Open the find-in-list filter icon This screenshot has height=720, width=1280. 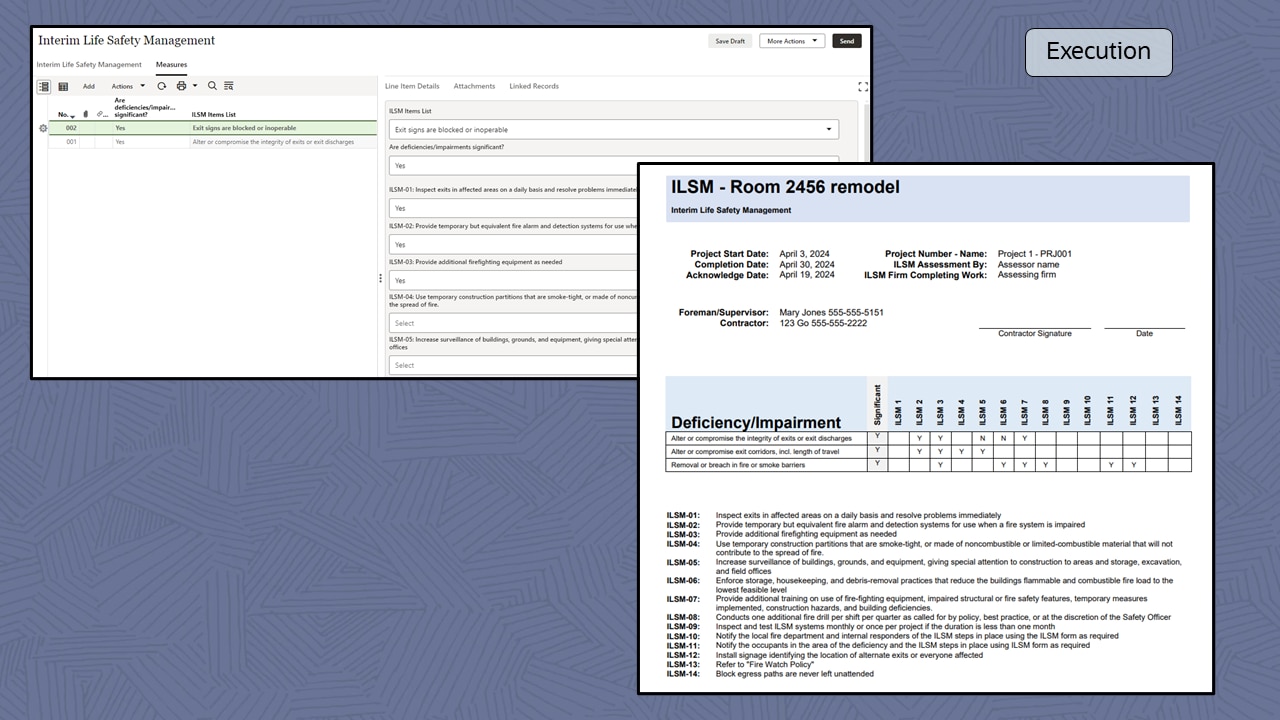click(x=229, y=86)
